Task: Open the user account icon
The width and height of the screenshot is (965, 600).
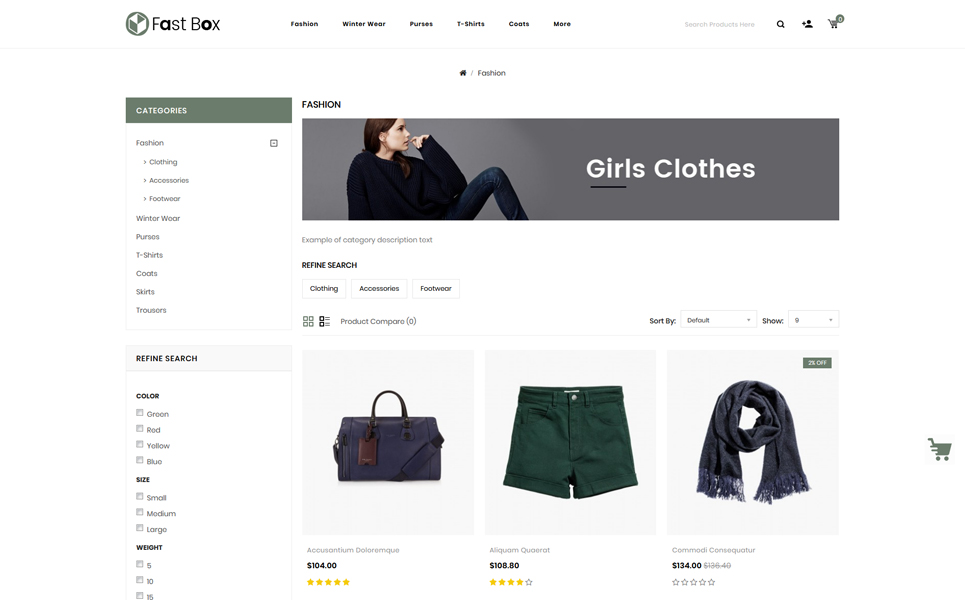Action: (807, 24)
